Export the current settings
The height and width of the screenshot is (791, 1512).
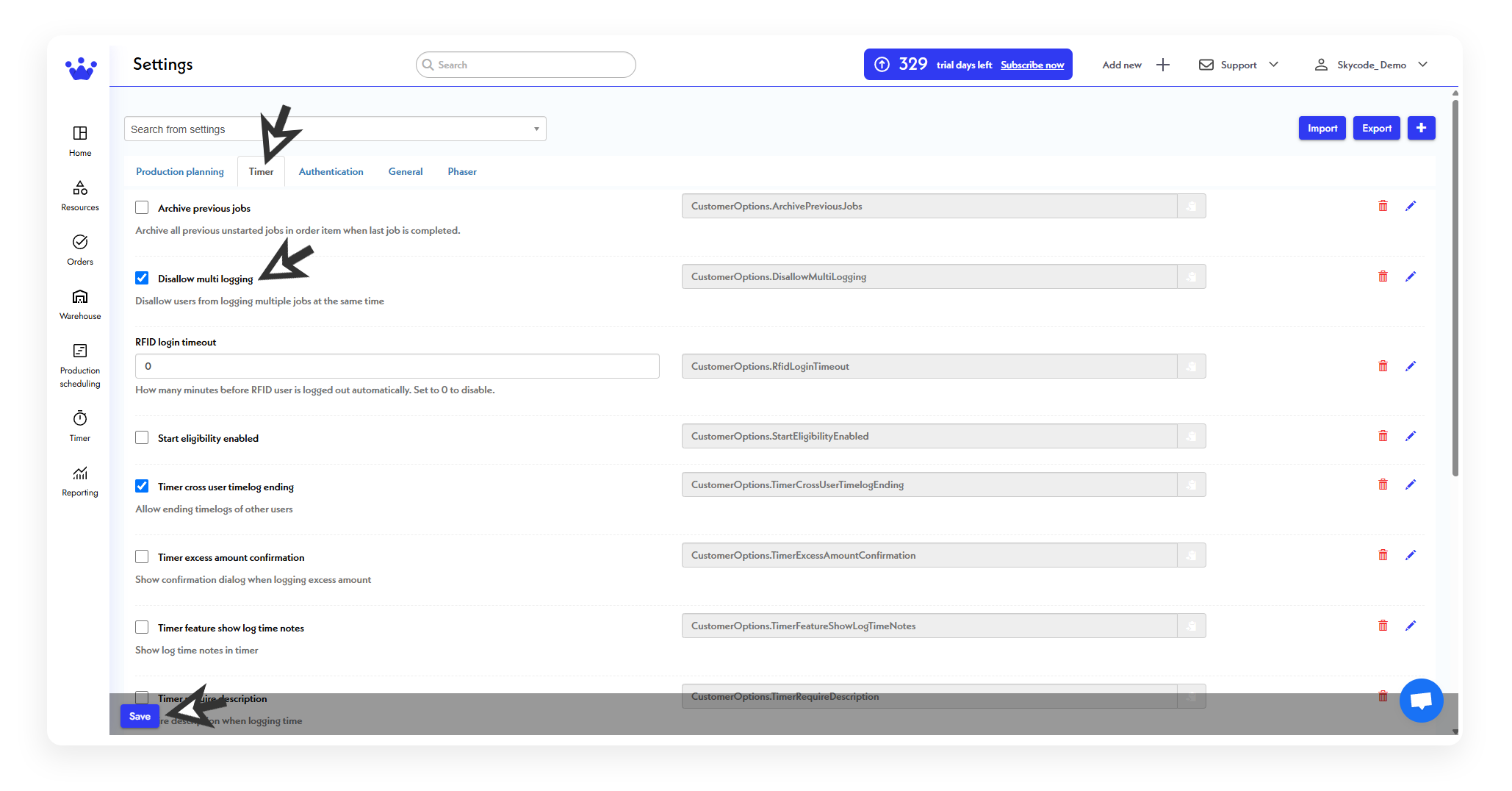click(x=1376, y=128)
